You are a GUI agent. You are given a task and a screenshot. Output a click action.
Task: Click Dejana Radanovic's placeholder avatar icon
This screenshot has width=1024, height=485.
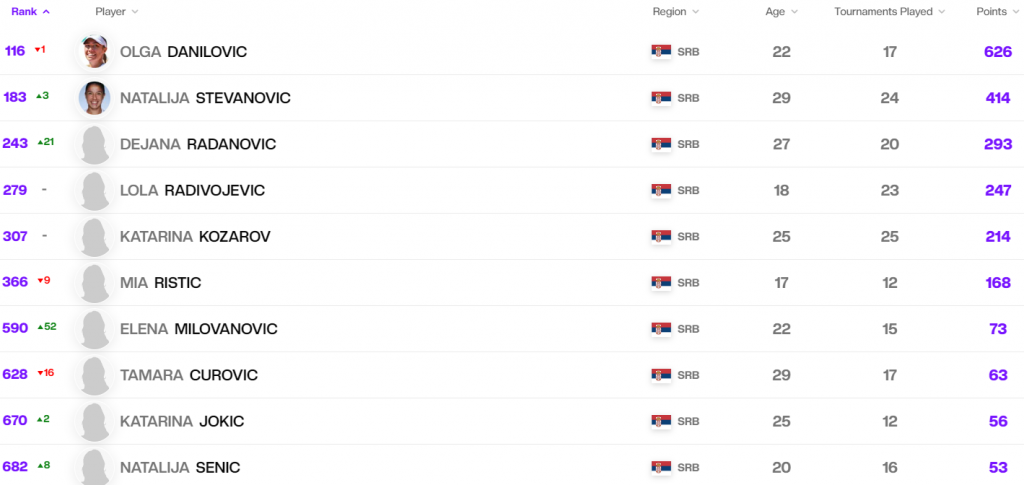(94, 145)
